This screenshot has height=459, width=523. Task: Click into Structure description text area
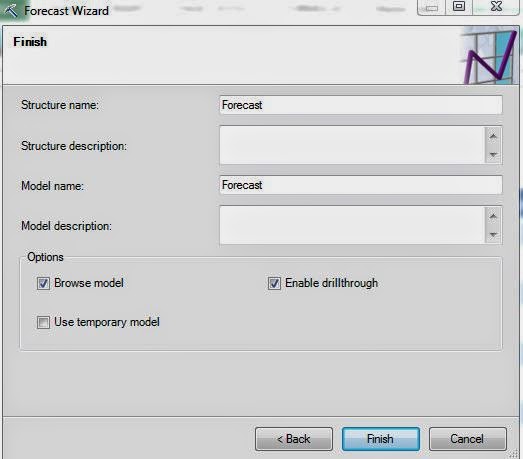point(352,145)
